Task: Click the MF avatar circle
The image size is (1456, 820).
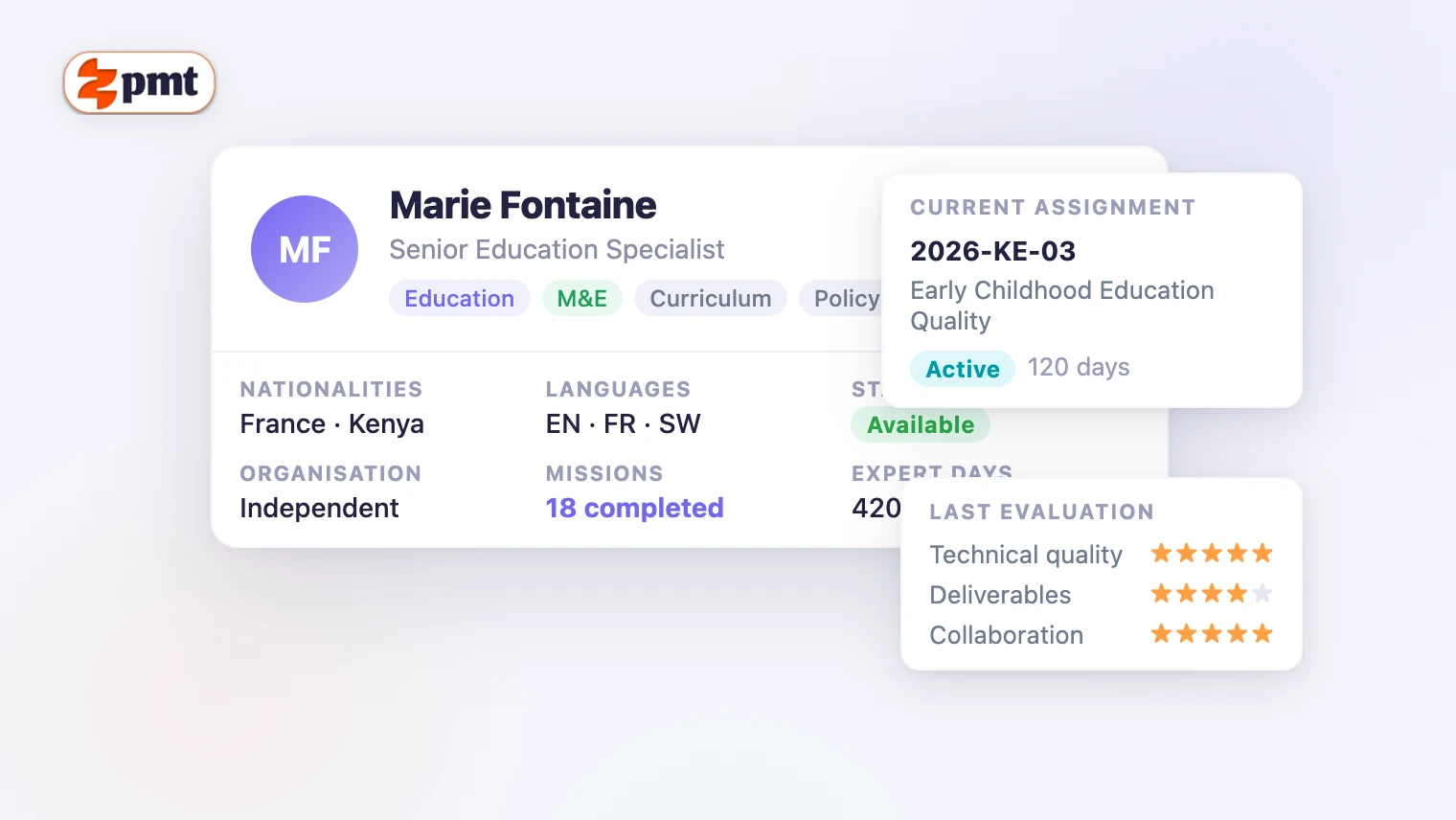Action: [305, 249]
